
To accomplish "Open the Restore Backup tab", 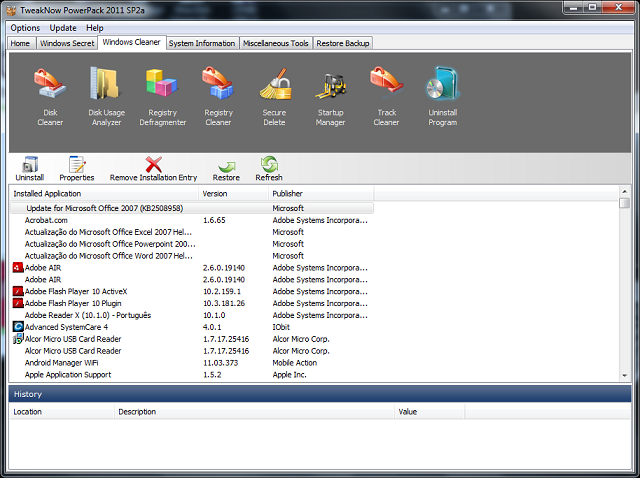I will pos(343,43).
